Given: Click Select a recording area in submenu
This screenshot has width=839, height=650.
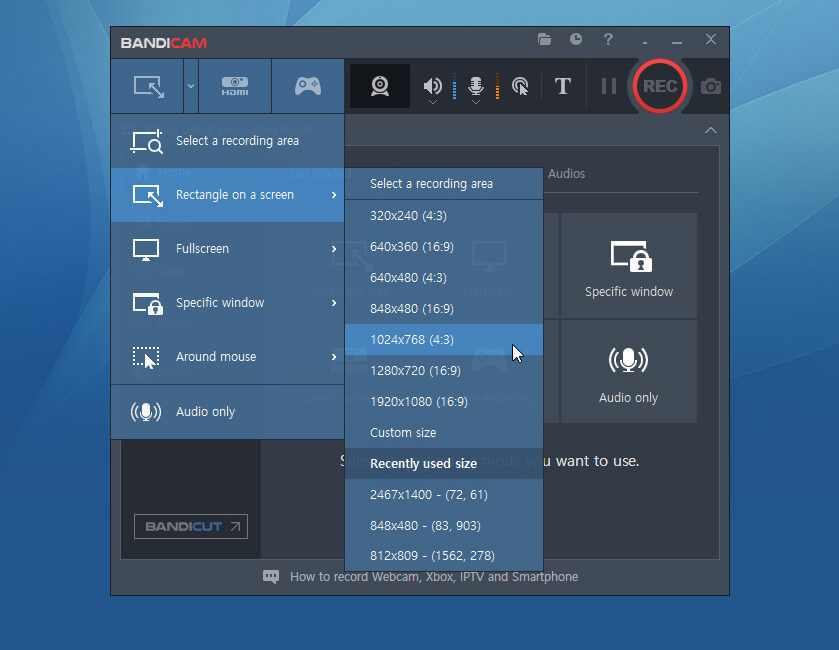Looking at the screenshot, I should point(444,184).
